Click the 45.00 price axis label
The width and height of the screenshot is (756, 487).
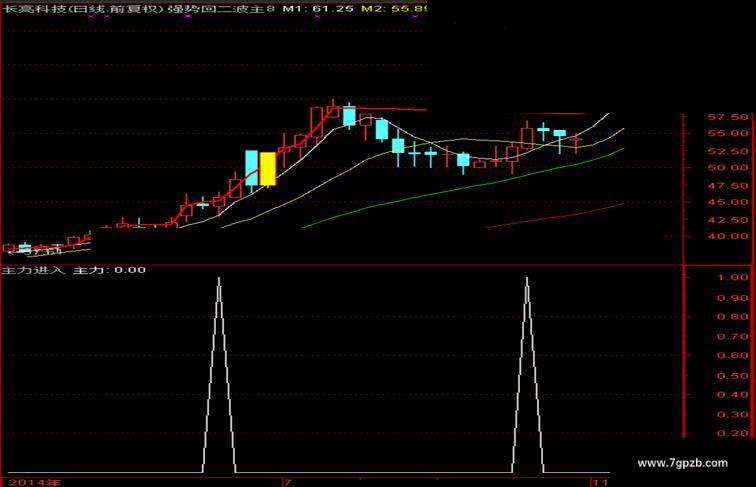[x=728, y=202]
